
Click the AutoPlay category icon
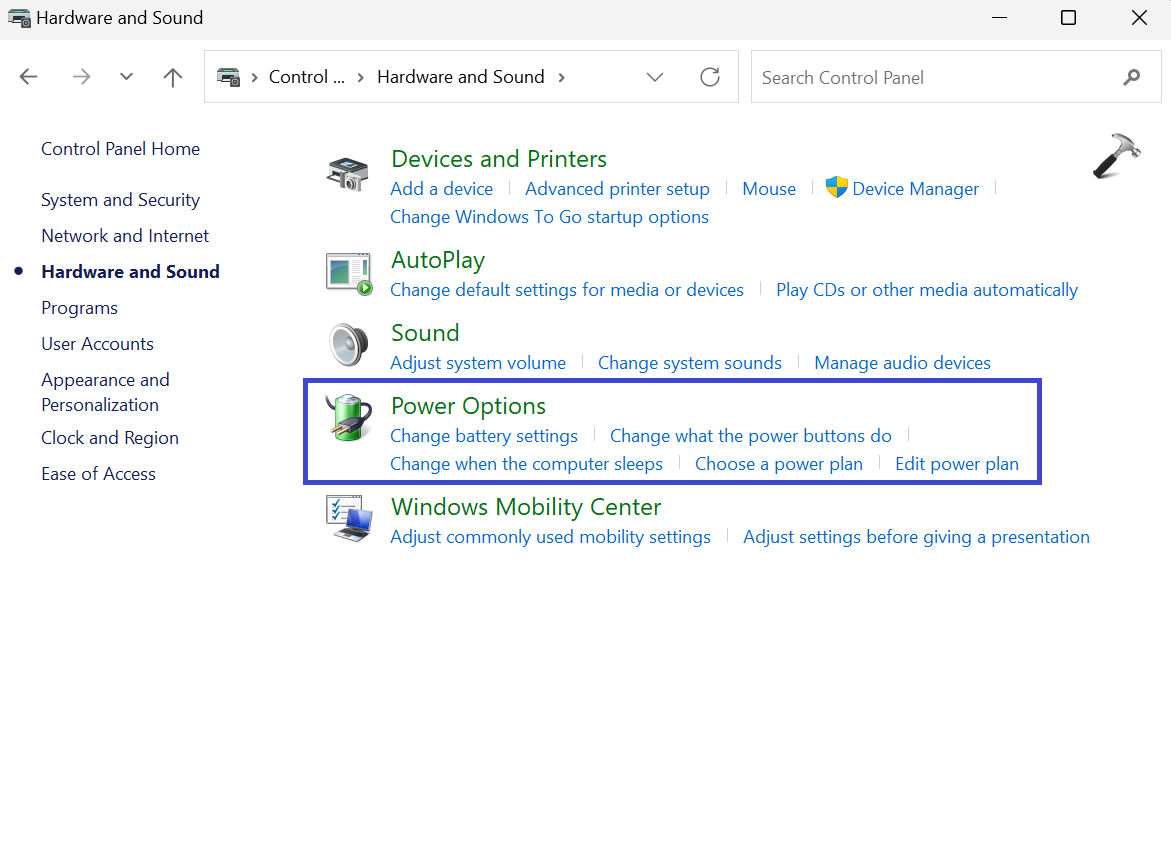(x=348, y=273)
